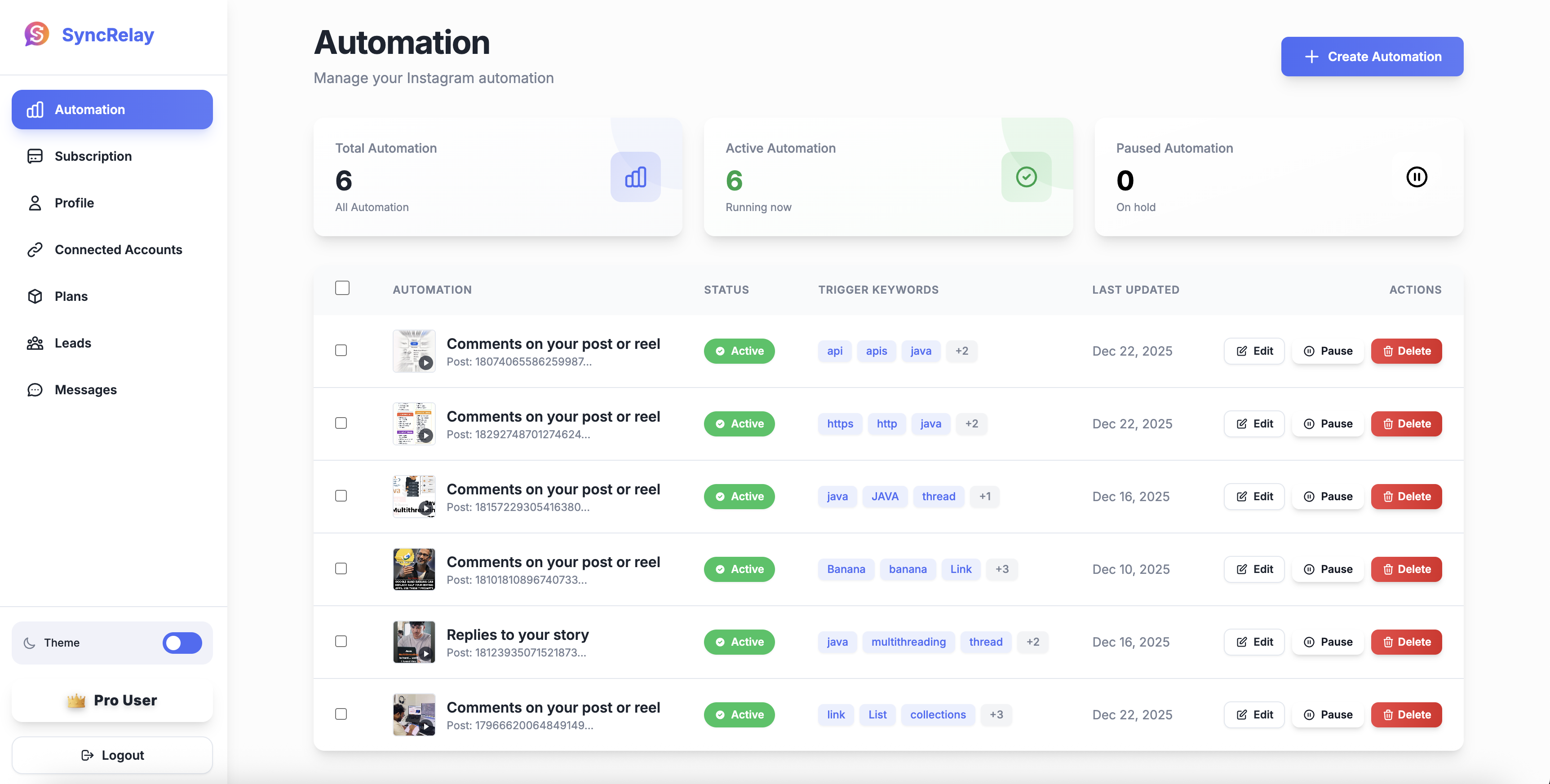Open the Subscription menu item
Image resolution: width=1550 pixels, height=784 pixels.
point(93,156)
